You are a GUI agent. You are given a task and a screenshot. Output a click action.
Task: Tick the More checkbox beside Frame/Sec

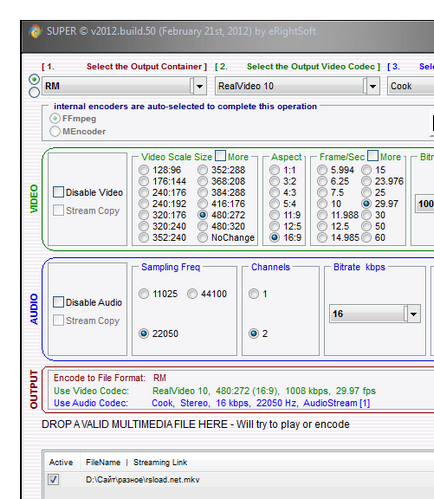click(x=373, y=156)
